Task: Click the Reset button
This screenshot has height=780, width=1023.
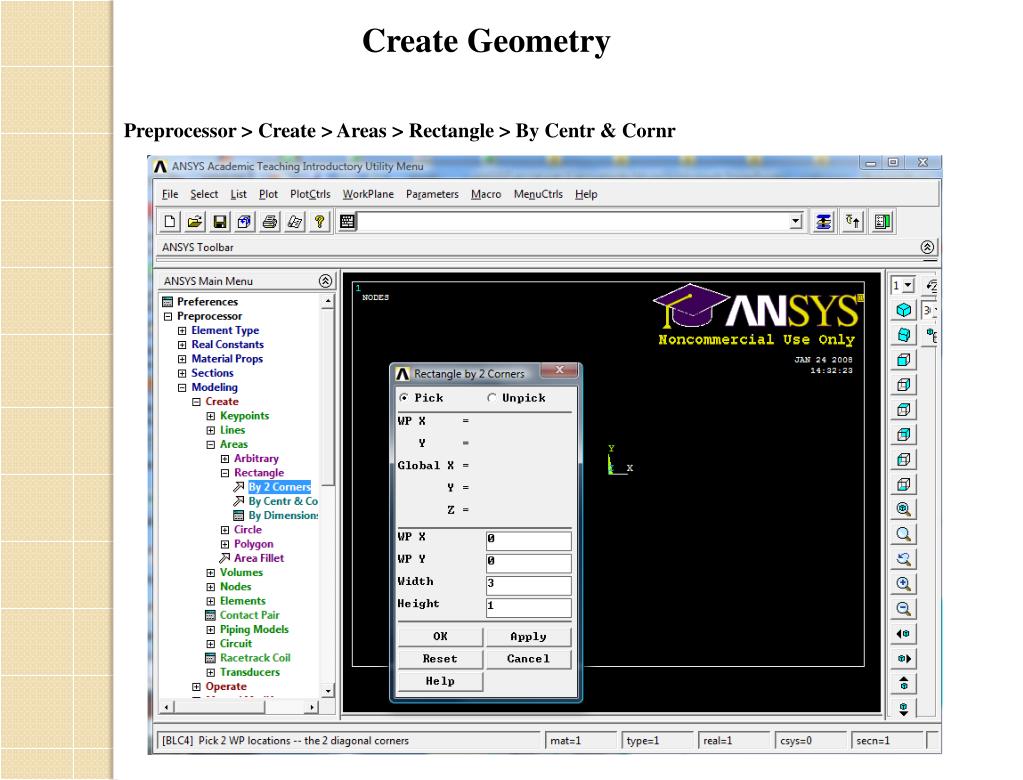Action: point(440,659)
